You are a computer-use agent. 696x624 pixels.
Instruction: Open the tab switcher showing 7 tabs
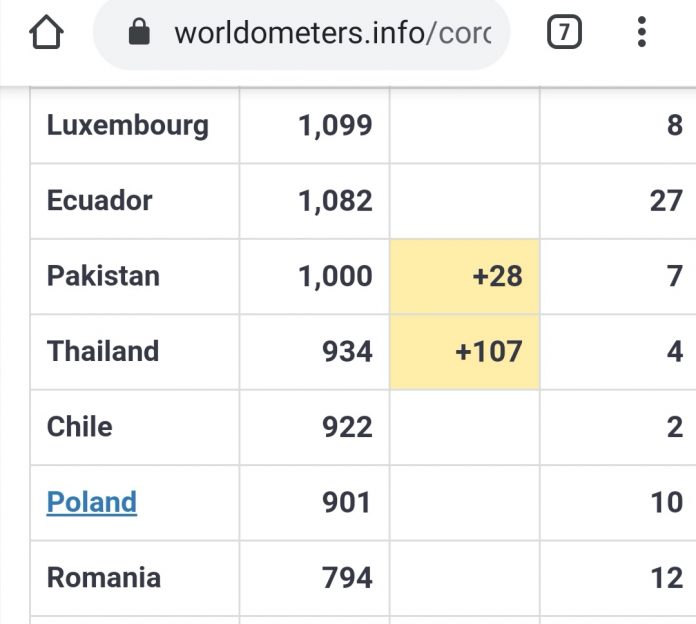click(x=564, y=34)
